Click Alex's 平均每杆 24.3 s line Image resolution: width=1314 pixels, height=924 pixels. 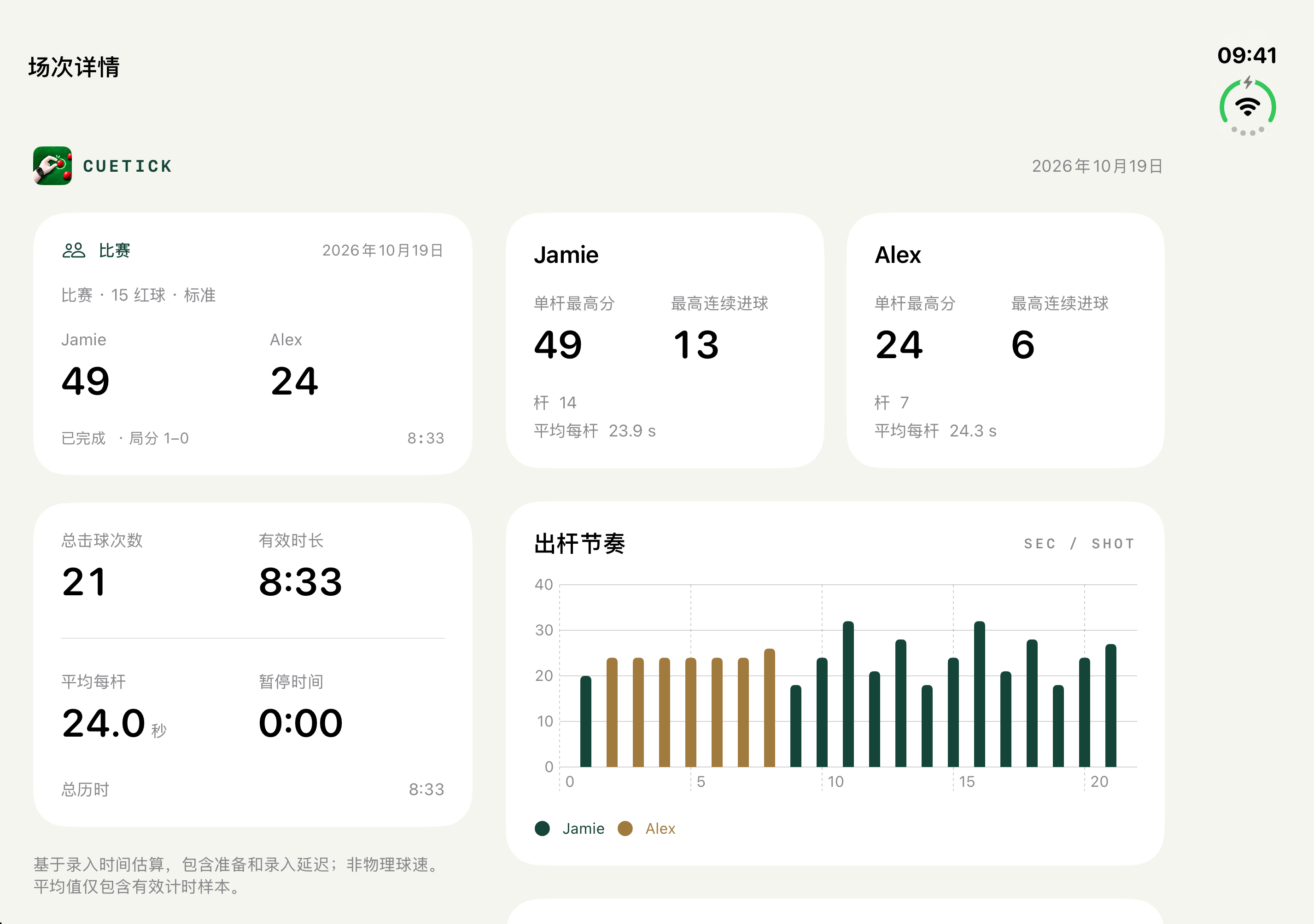tap(935, 431)
